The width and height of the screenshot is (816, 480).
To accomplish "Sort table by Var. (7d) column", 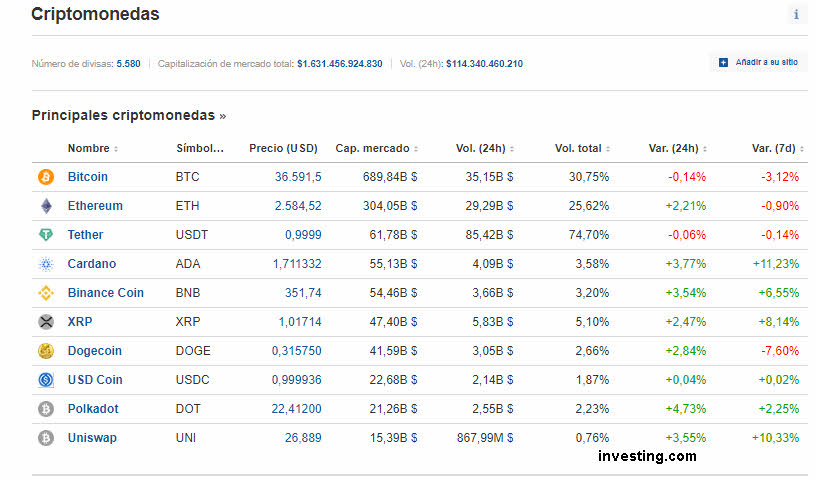I will 777,148.
